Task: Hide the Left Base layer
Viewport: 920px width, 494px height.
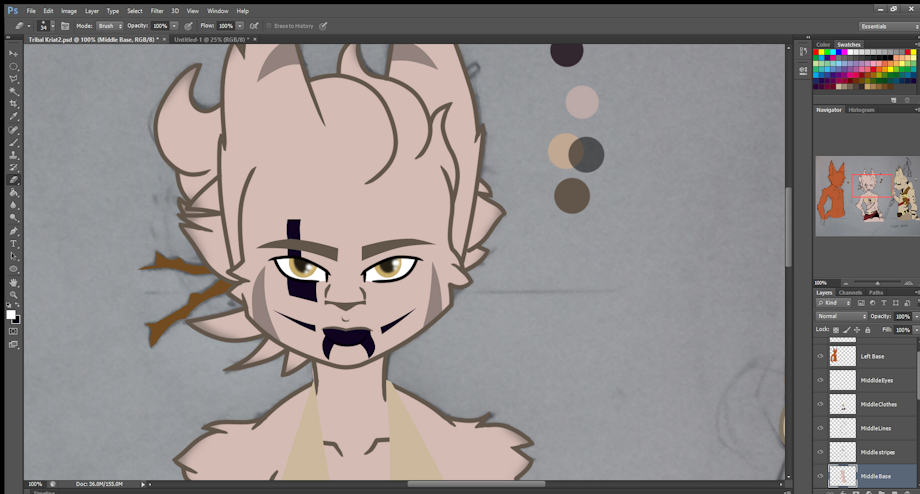Action: [820, 356]
